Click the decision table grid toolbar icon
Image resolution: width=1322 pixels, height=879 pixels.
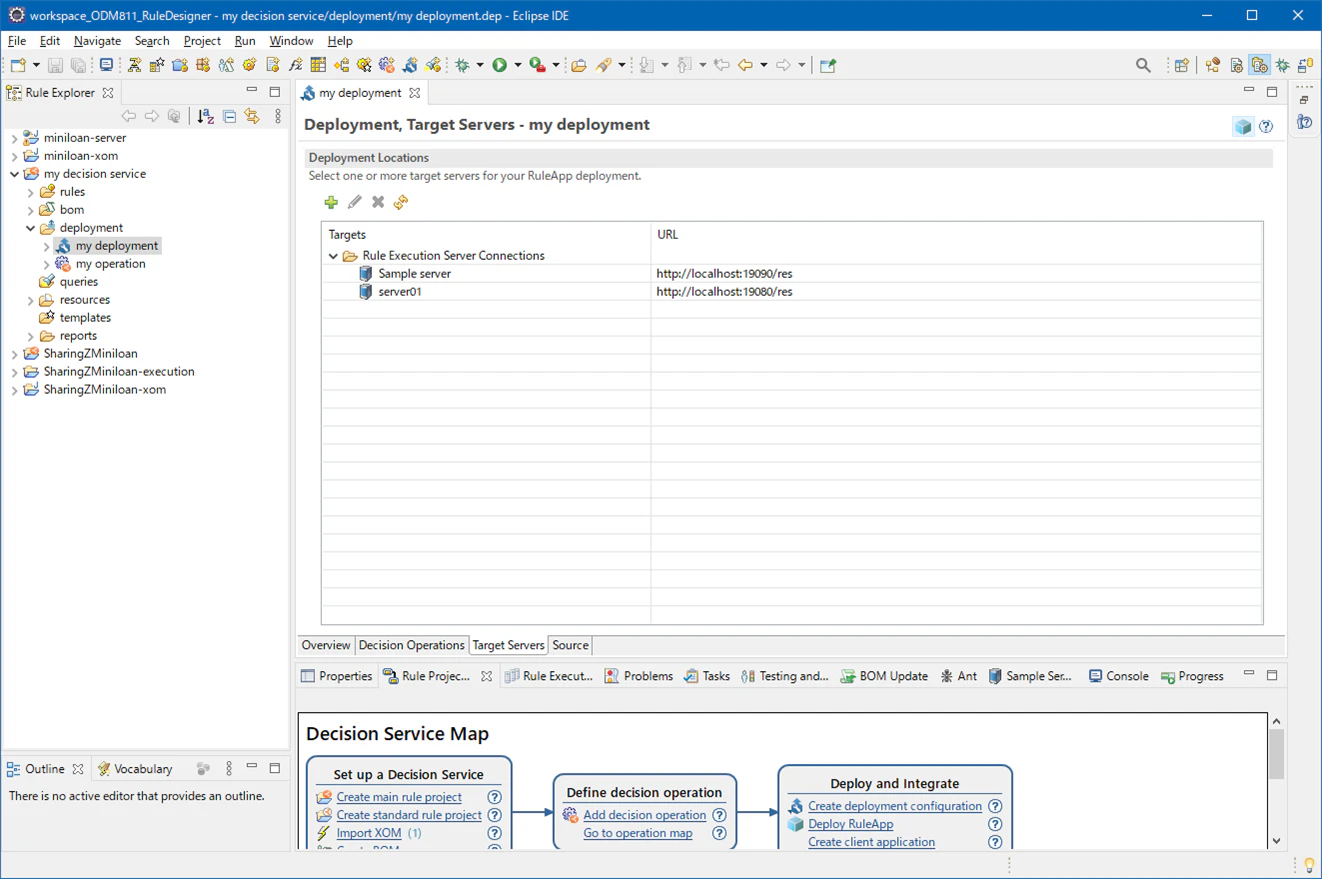318,65
